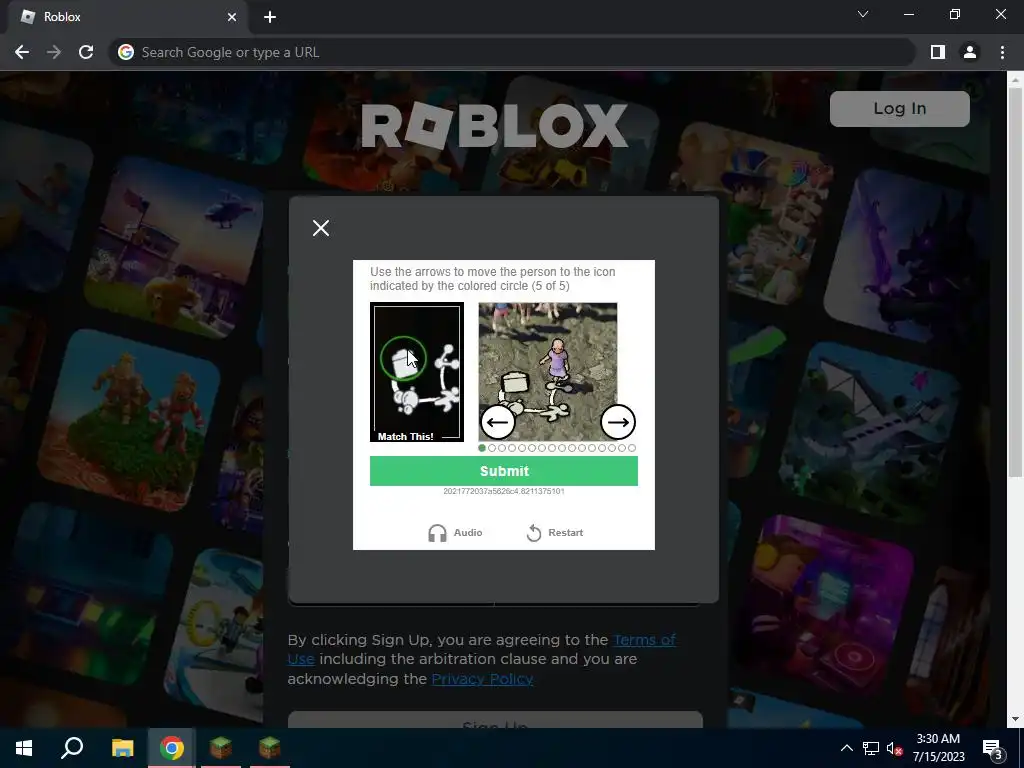Click the circular arrow icon beside Restart
1024x768 pixels.
(534, 533)
